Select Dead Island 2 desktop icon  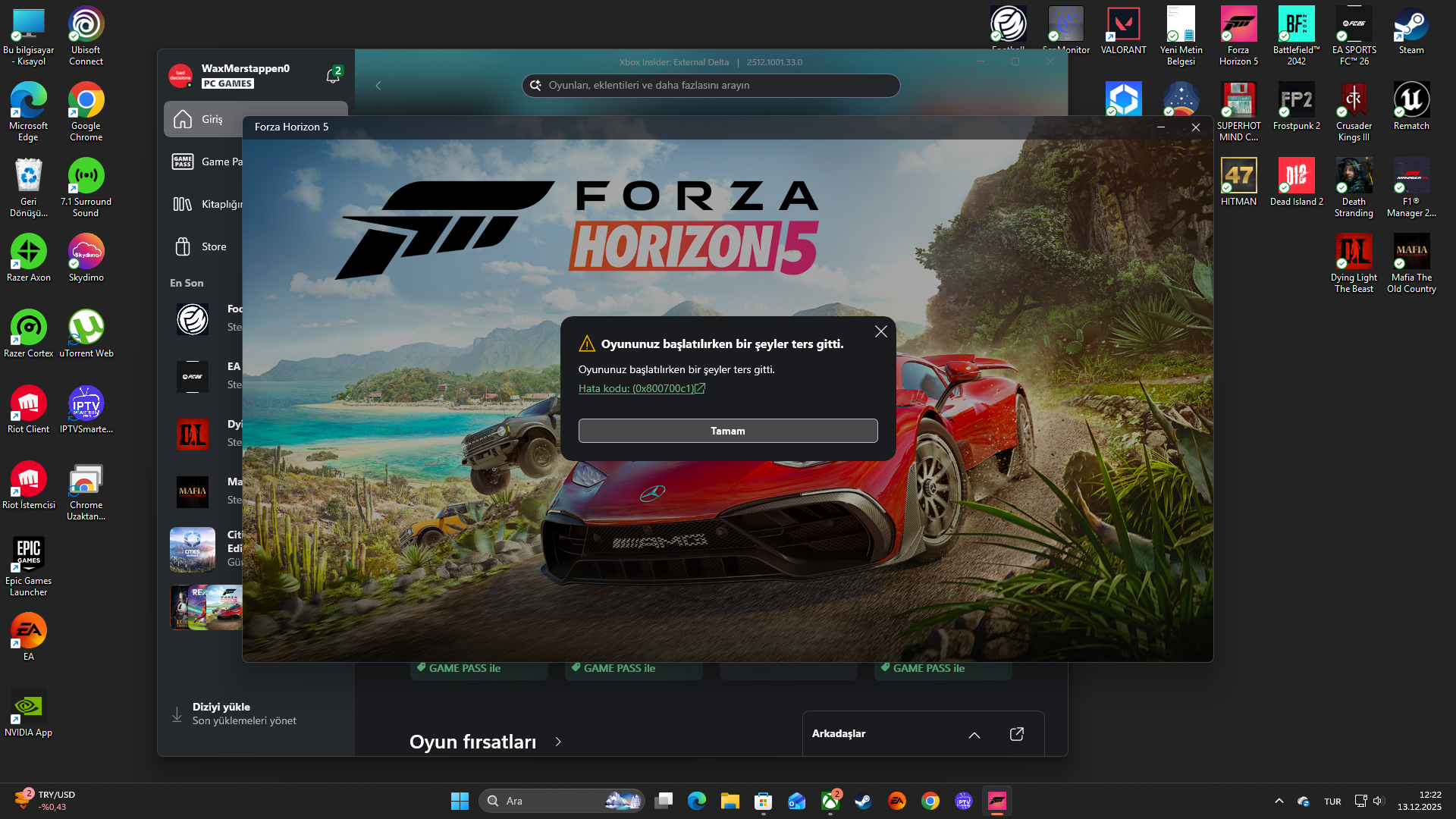[1296, 181]
